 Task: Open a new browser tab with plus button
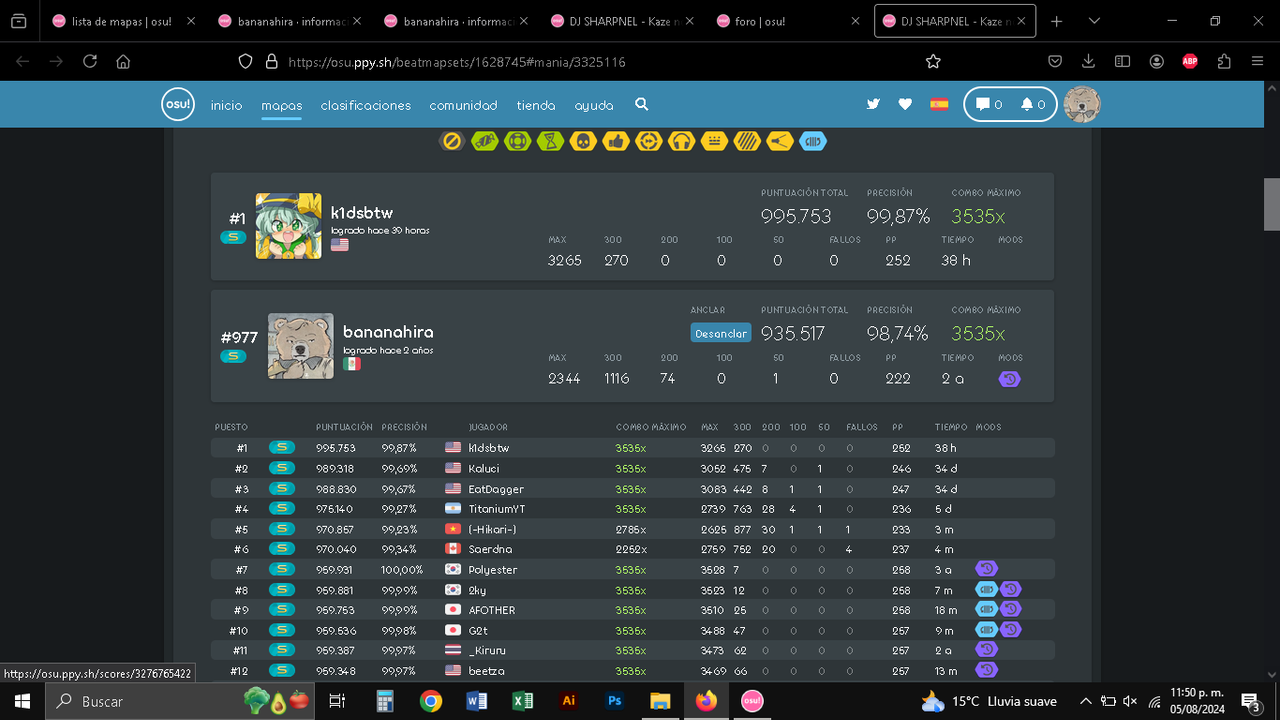[x=1057, y=21]
